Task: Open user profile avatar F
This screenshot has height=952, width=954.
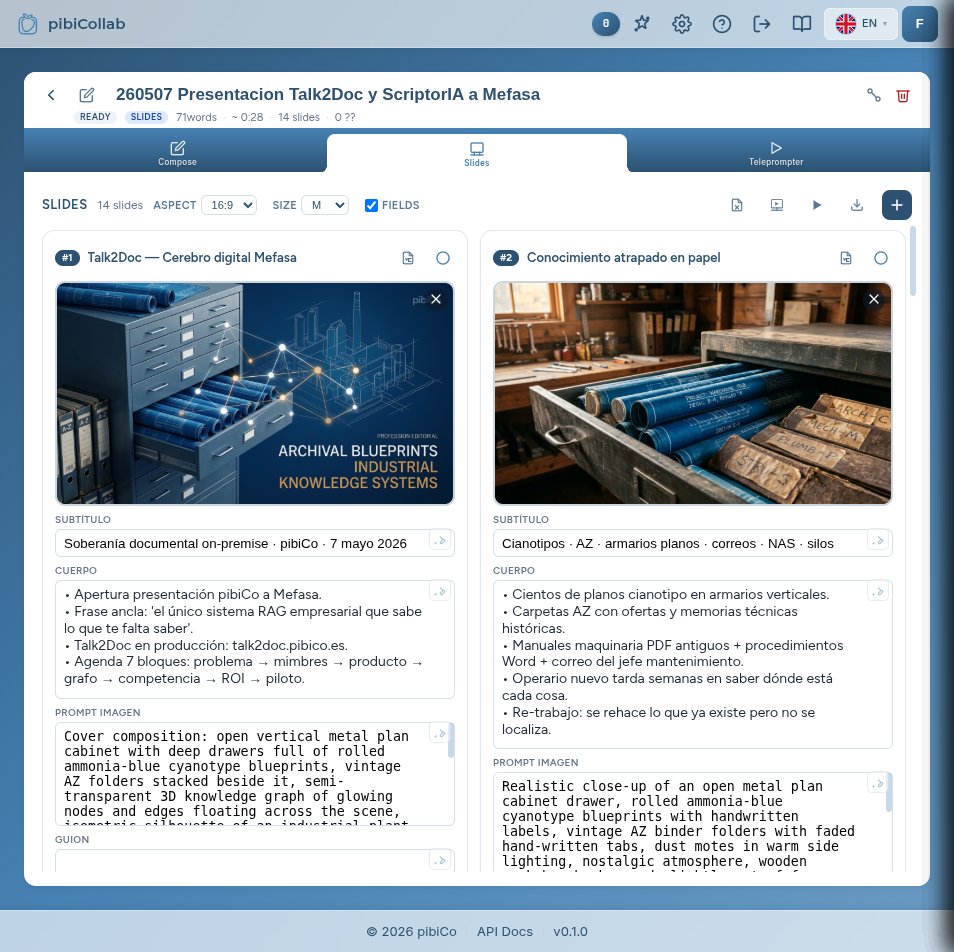Action: tap(919, 24)
